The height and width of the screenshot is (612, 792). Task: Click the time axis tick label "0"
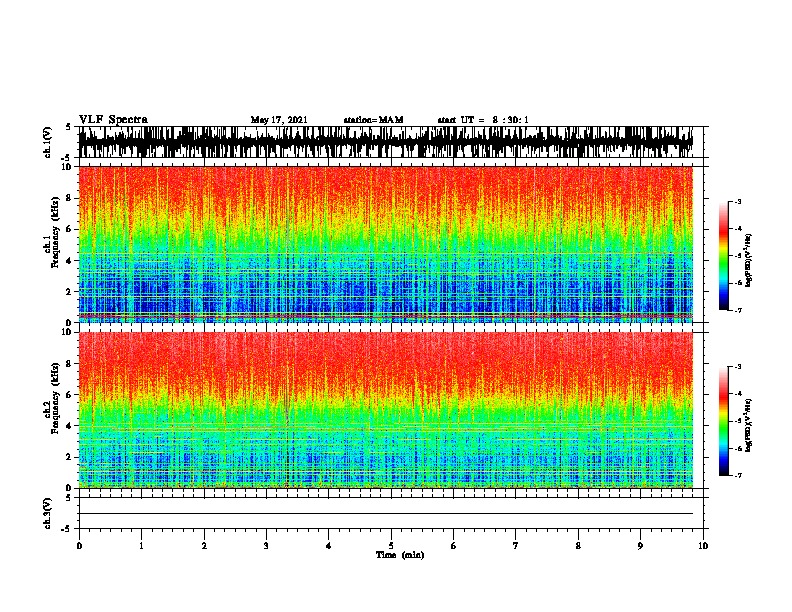click(79, 546)
